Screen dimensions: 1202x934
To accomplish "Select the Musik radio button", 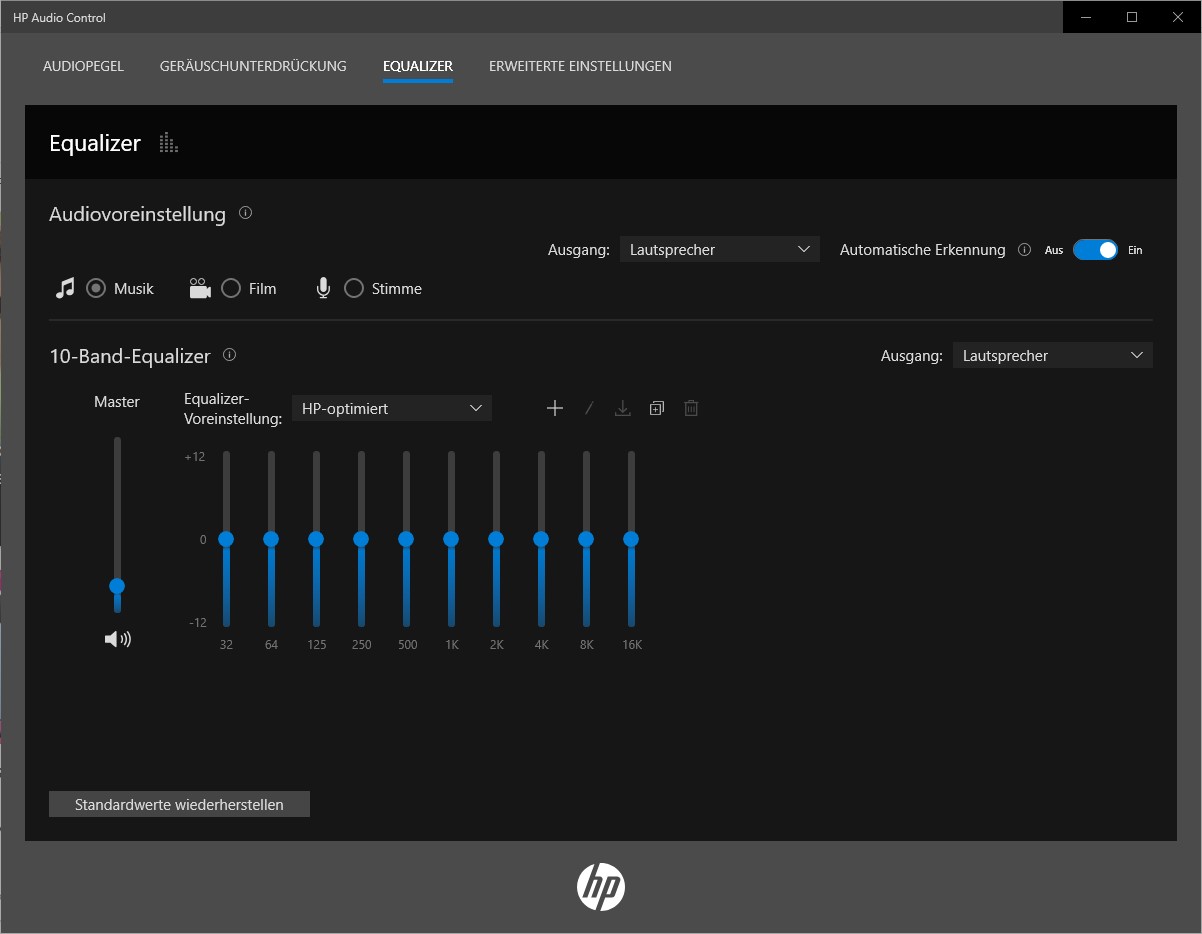I will coord(96,288).
